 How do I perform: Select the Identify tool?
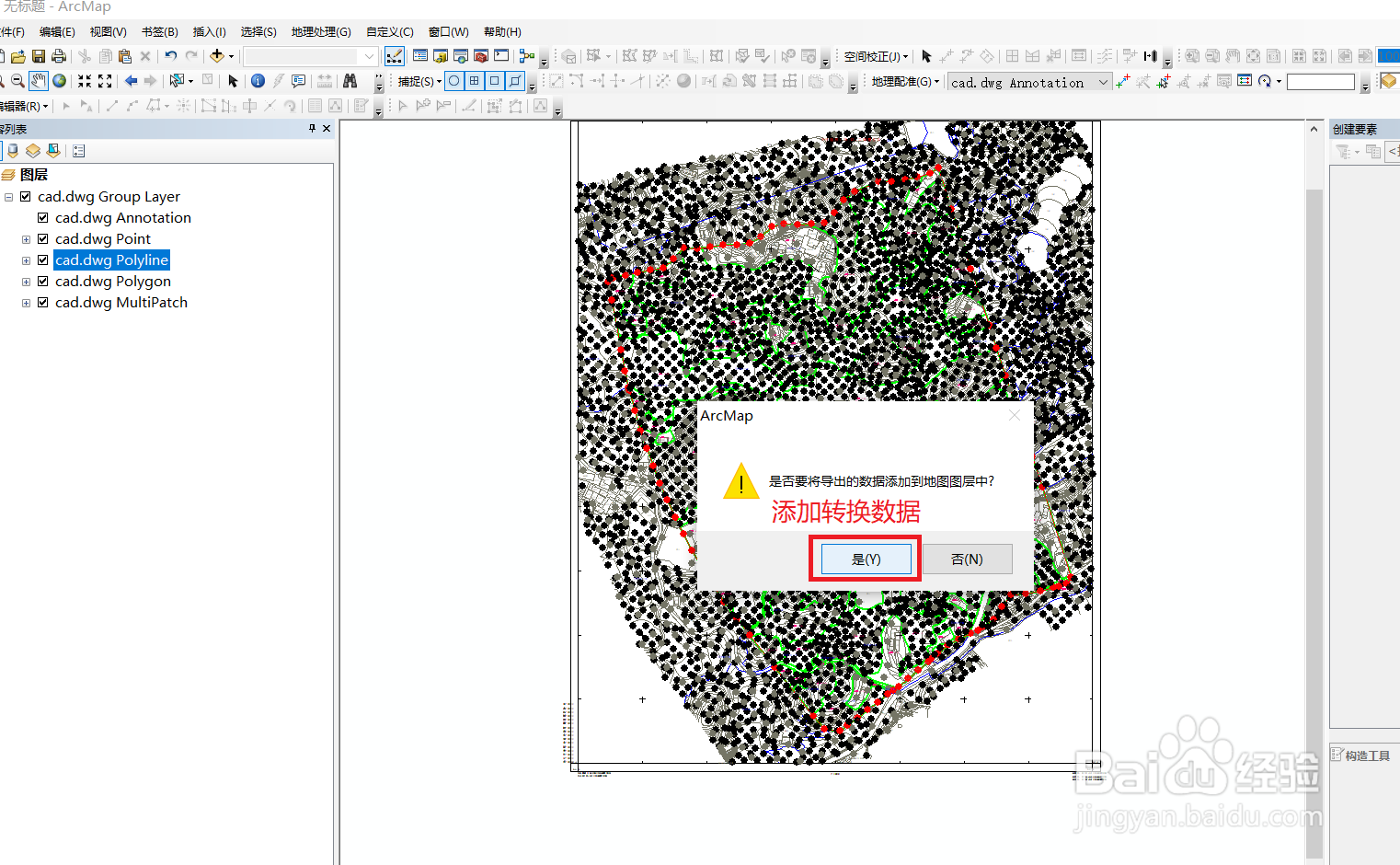[258, 81]
